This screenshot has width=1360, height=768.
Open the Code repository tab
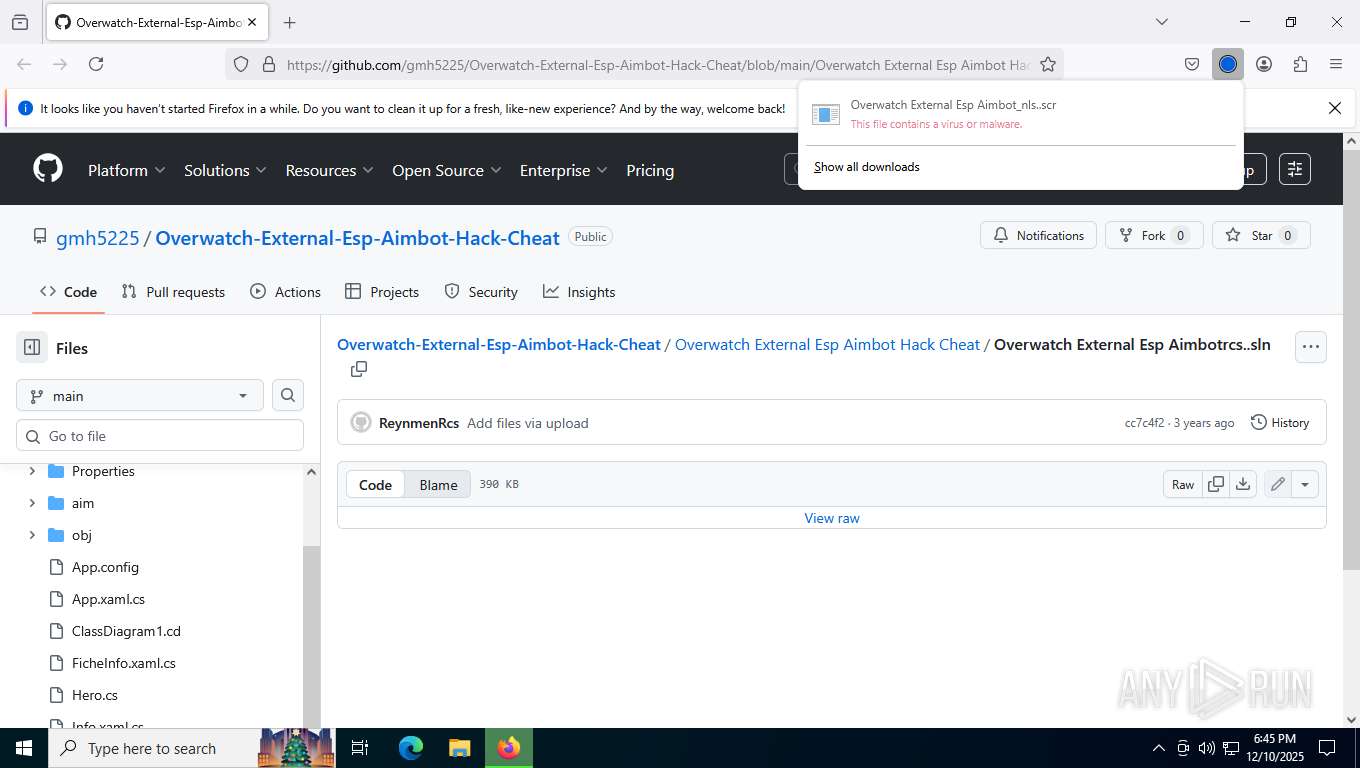pyautogui.click(x=68, y=292)
